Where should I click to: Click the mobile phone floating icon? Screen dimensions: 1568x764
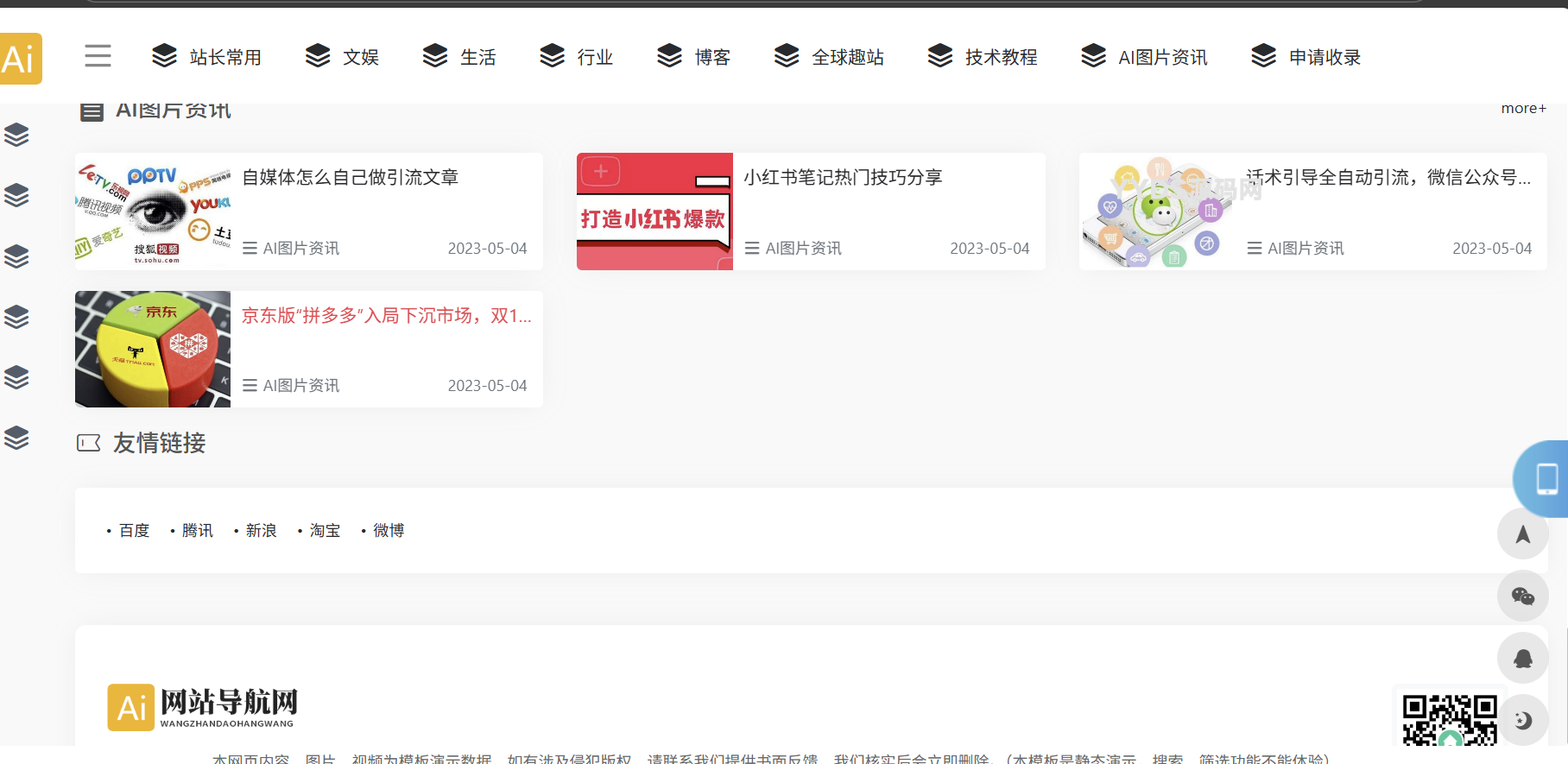click(1546, 478)
